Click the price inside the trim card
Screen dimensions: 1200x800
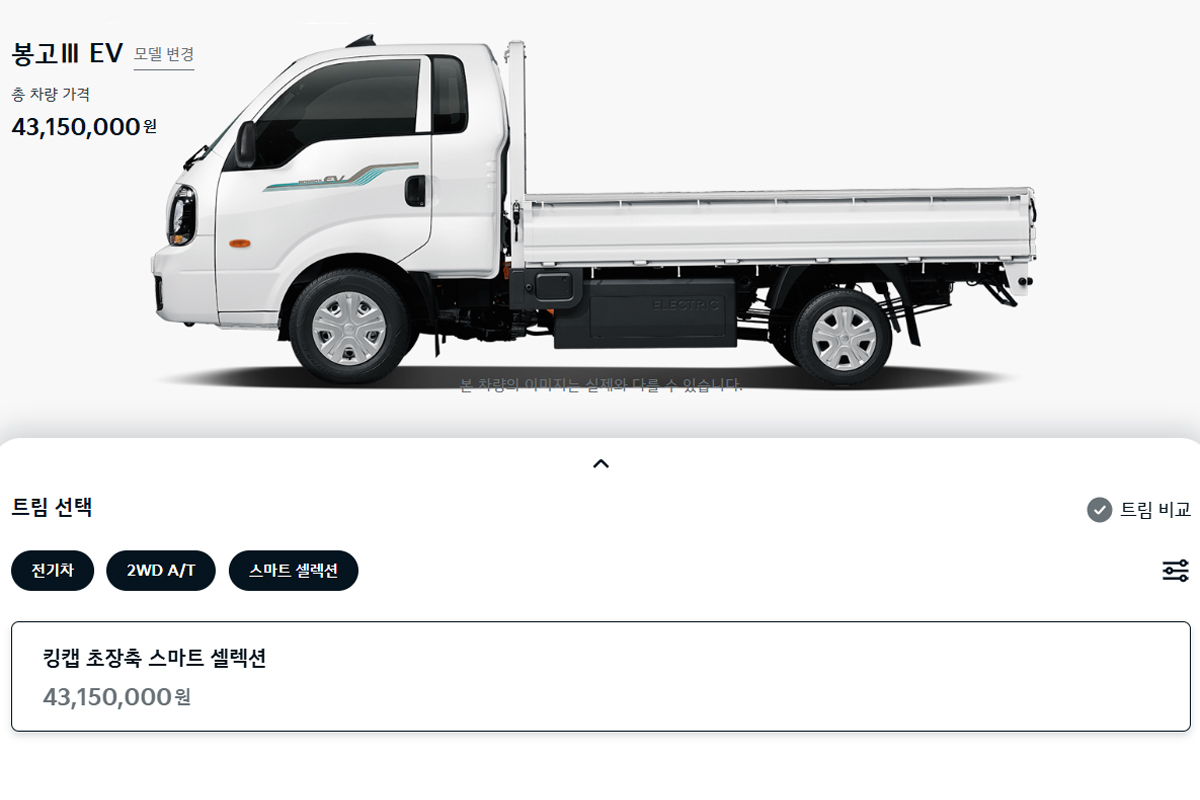pos(116,697)
